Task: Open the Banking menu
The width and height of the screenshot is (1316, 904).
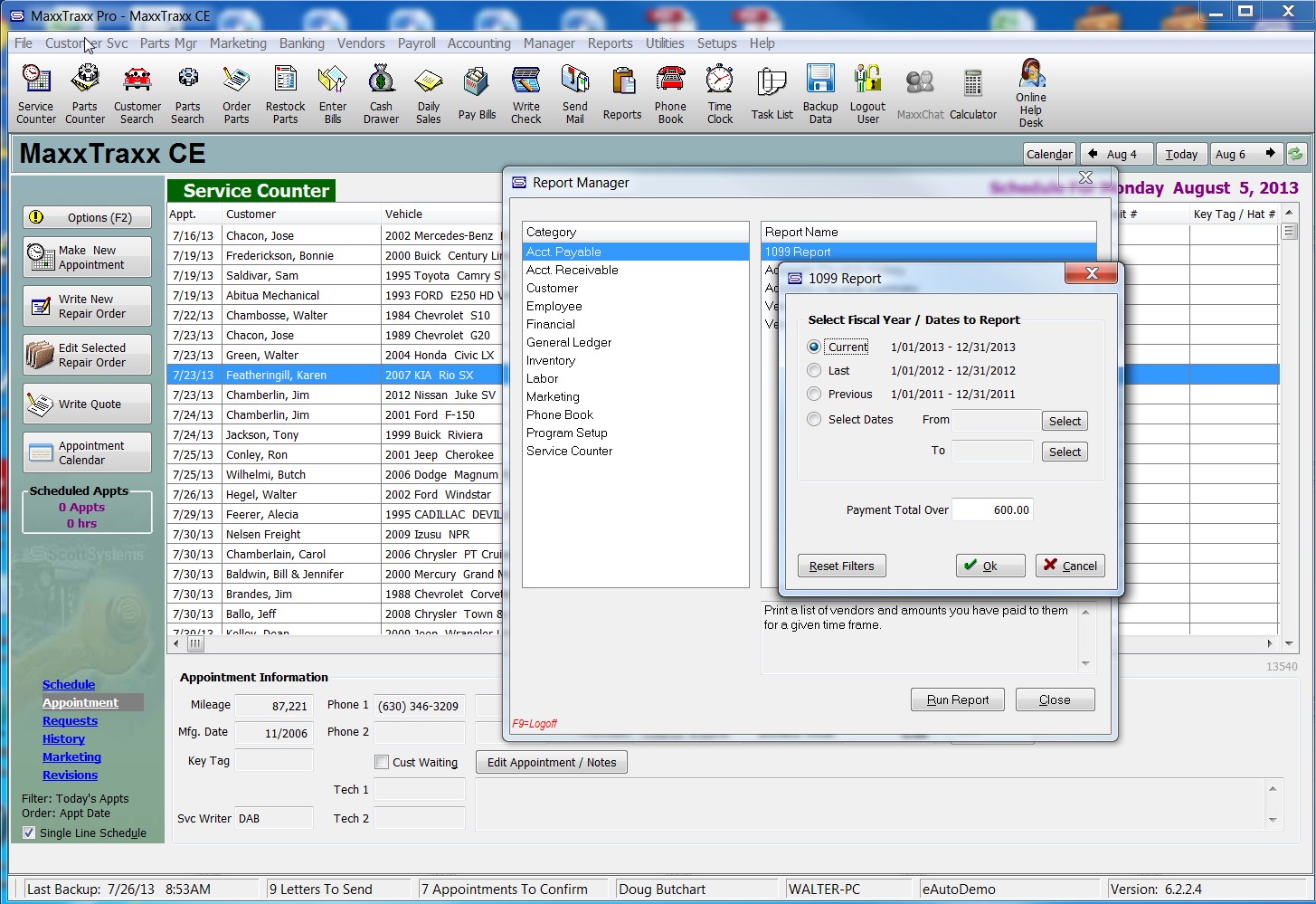Action: click(x=301, y=43)
